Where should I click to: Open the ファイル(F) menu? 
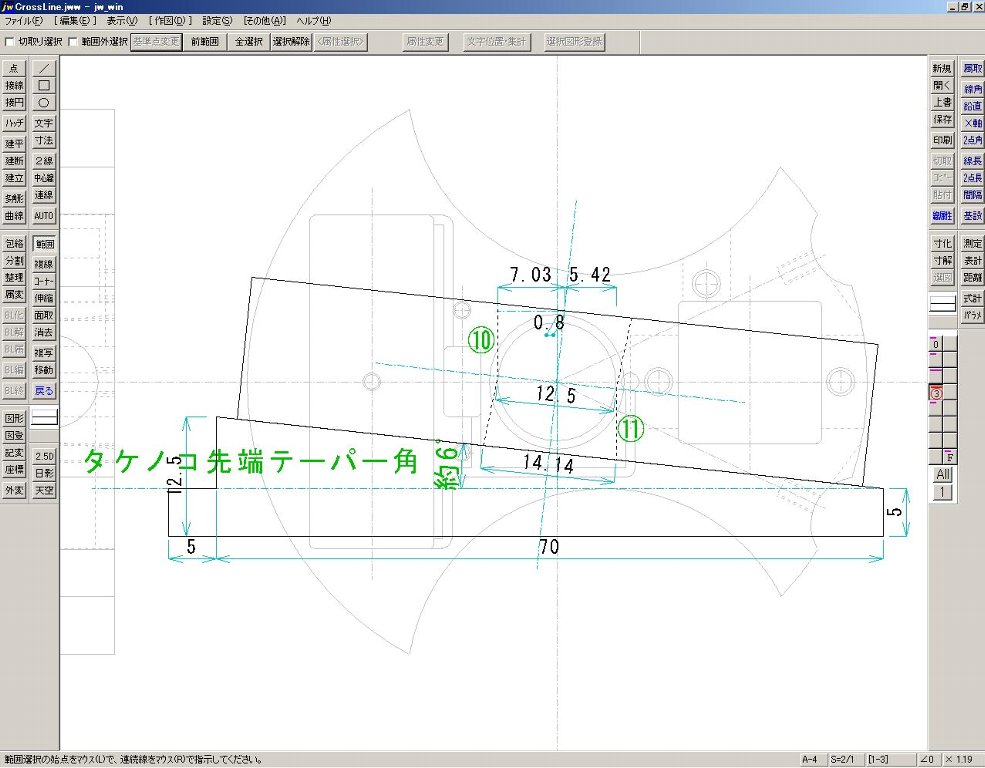click(24, 21)
